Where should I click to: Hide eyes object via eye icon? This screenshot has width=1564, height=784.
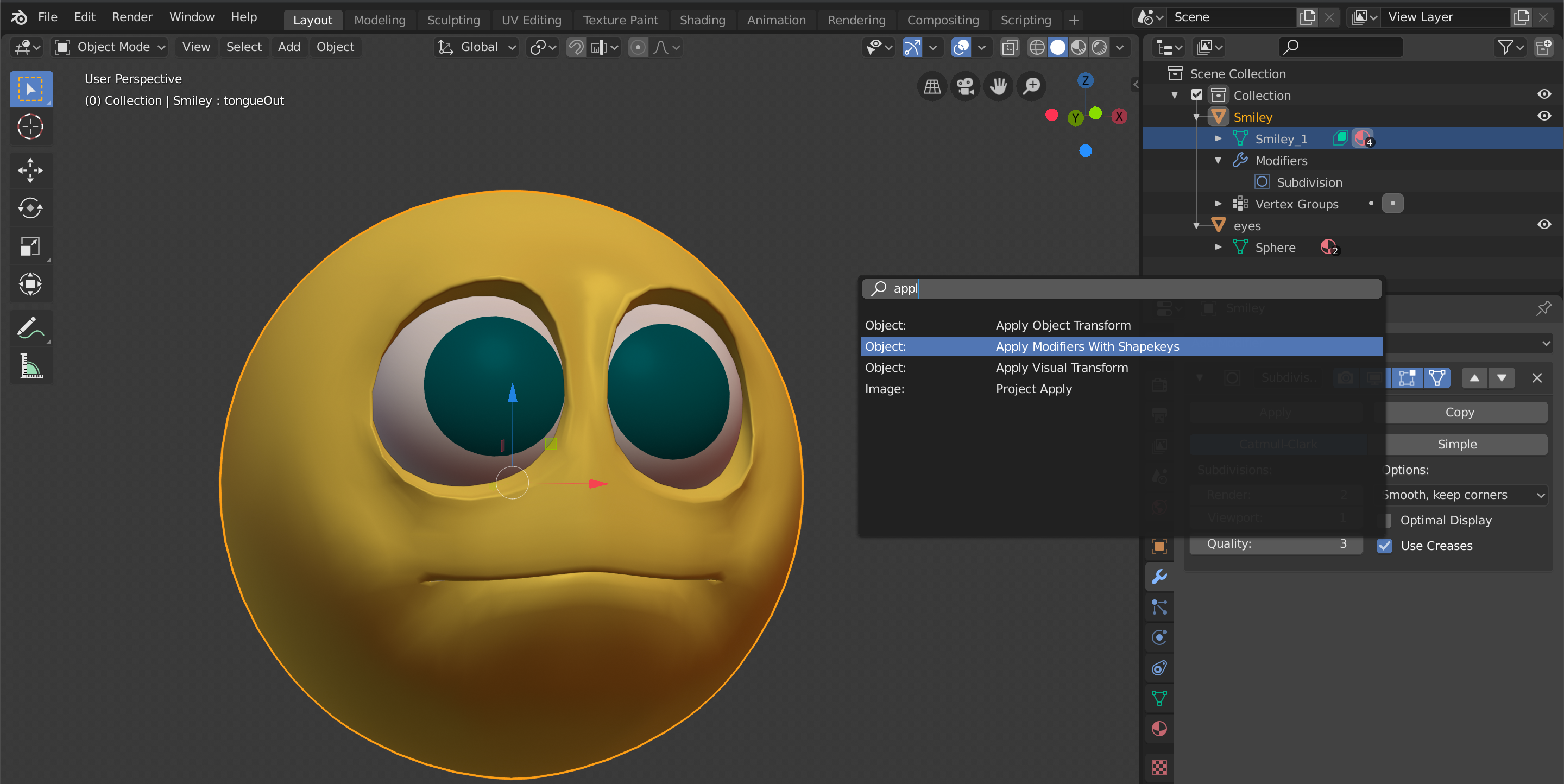1544,225
